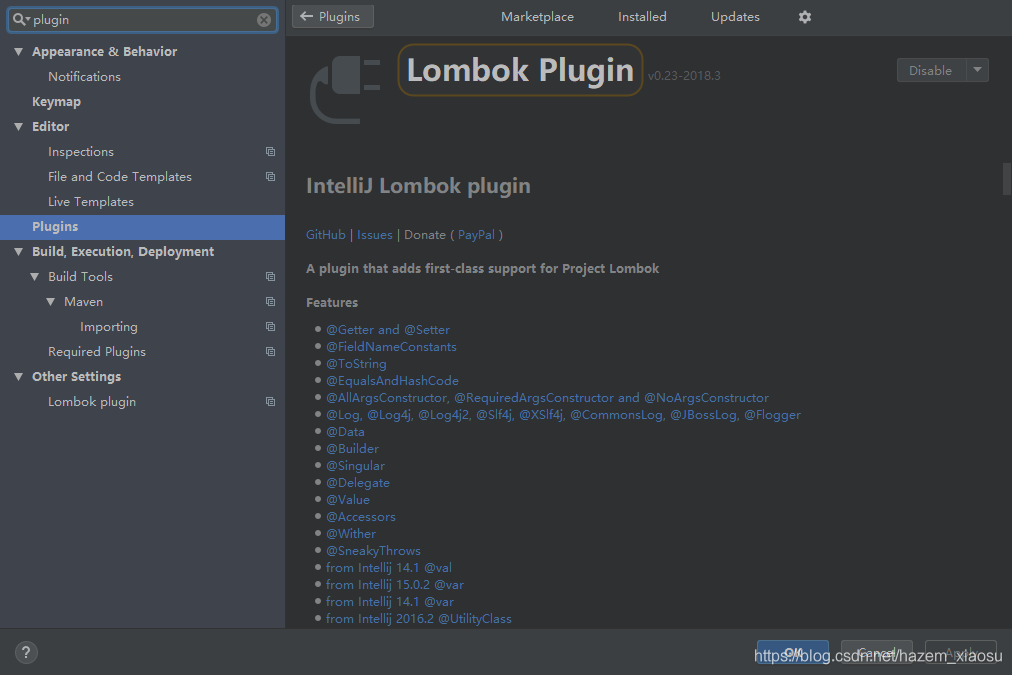Clear the plugin search field text
This screenshot has width=1012, height=675.
(263, 20)
